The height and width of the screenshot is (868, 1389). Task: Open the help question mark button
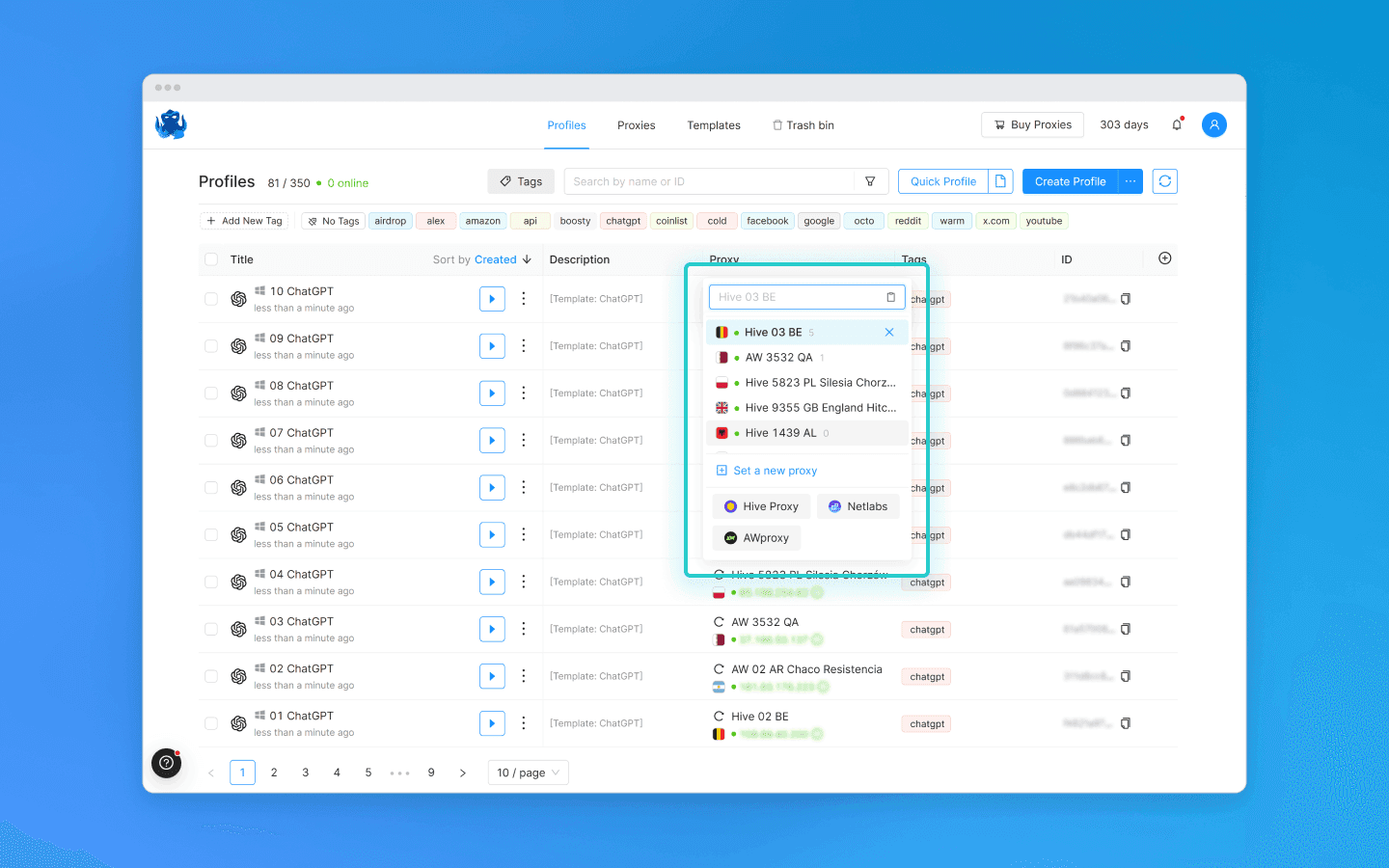tap(166, 763)
